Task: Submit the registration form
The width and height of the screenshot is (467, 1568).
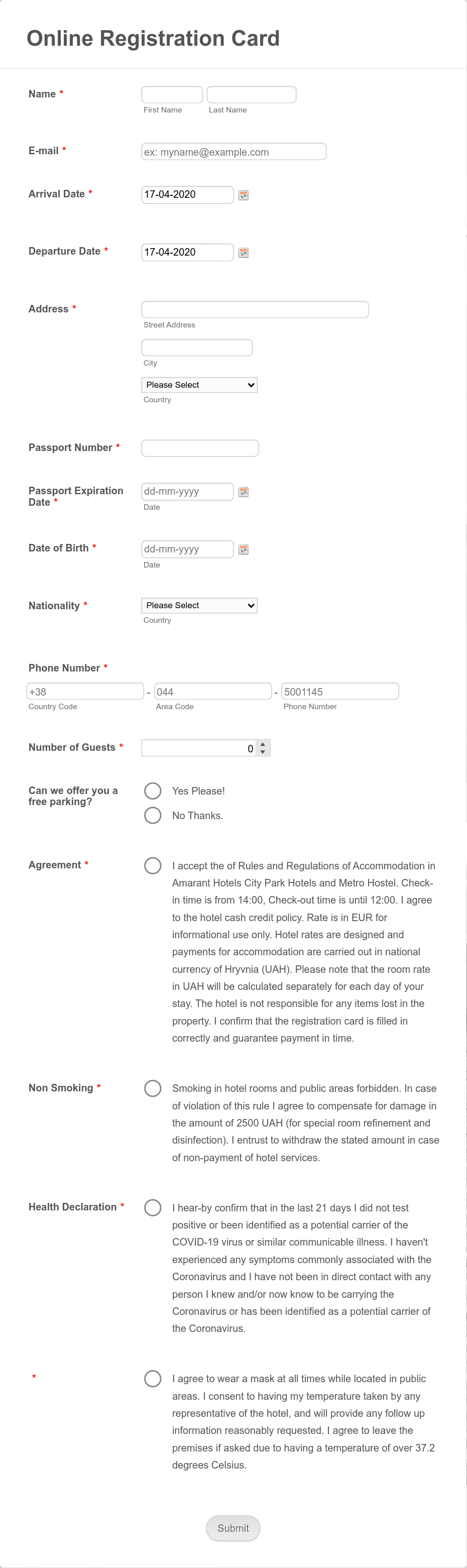Action: point(233,1528)
